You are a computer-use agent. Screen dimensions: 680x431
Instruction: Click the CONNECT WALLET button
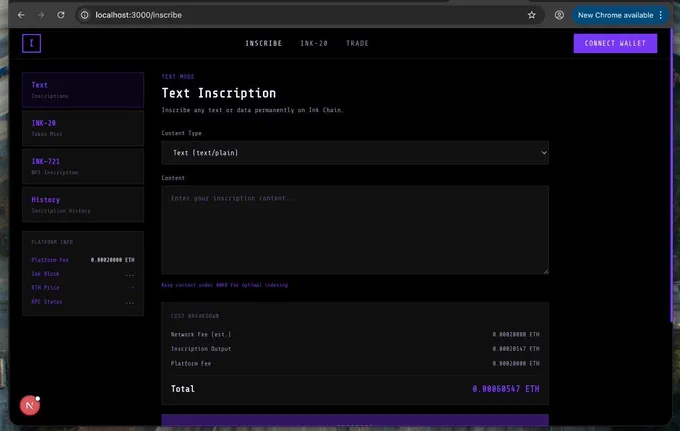tap(615, 43)
